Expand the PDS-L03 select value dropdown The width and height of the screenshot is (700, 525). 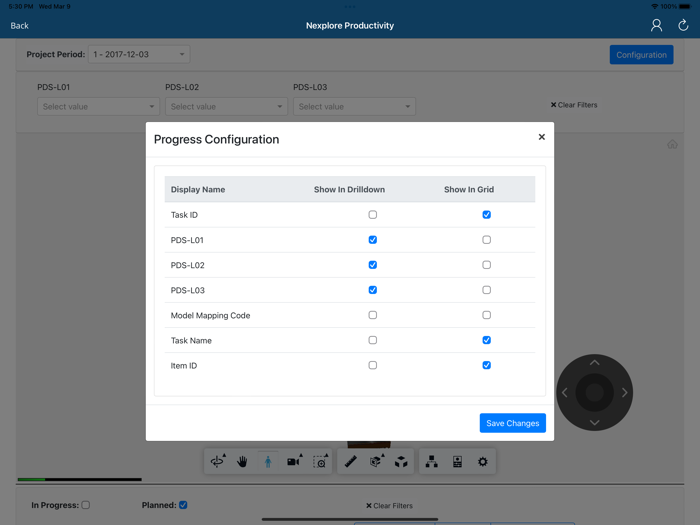pyautogui.click(x=354, y=106)
